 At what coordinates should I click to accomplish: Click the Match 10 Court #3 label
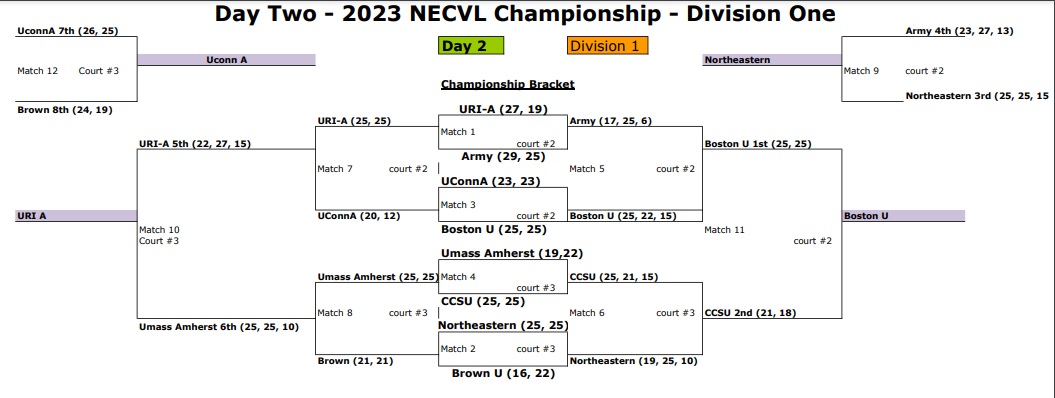[x=160, y=235]
